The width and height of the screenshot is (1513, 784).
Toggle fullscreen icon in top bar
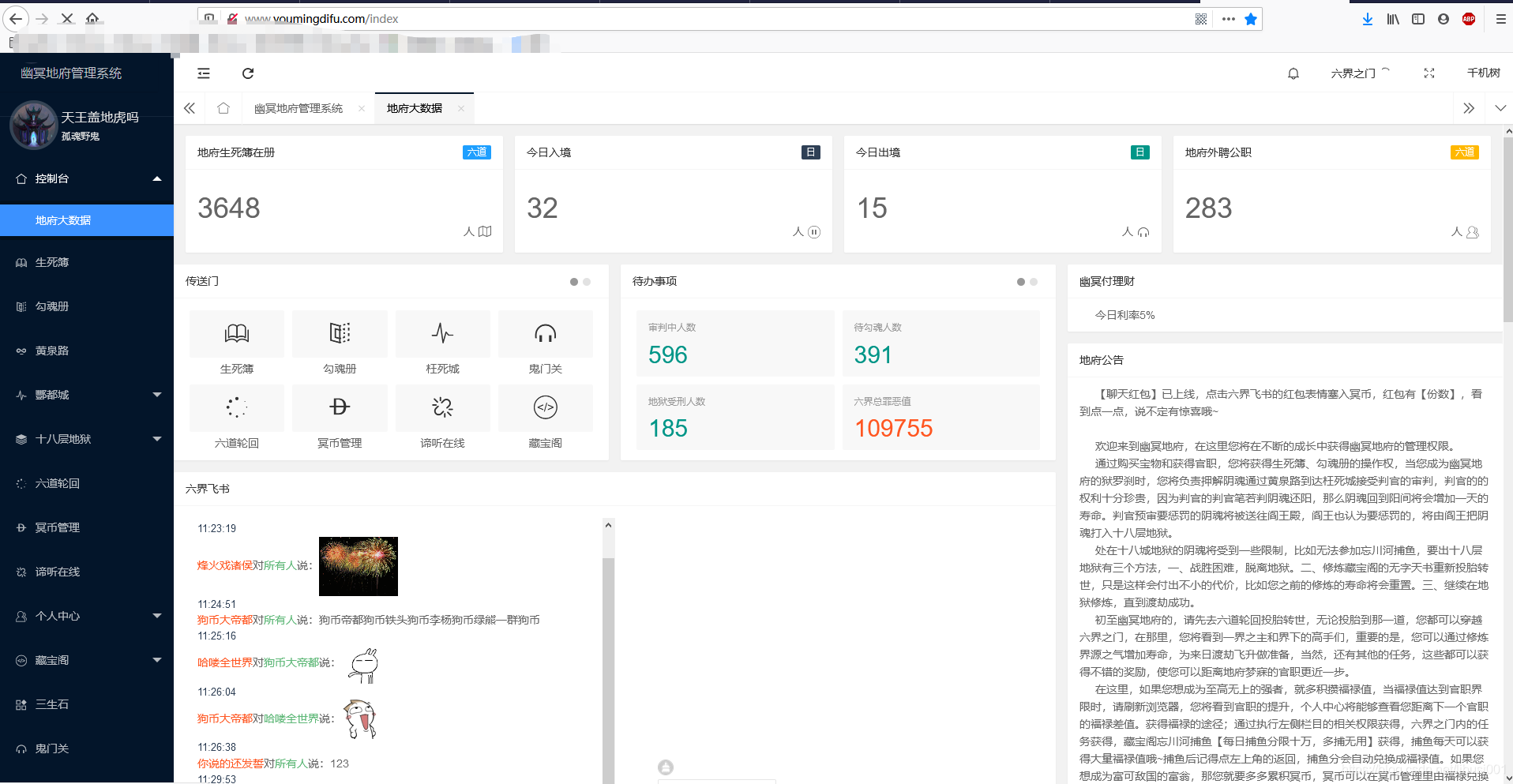[1429, 73]
